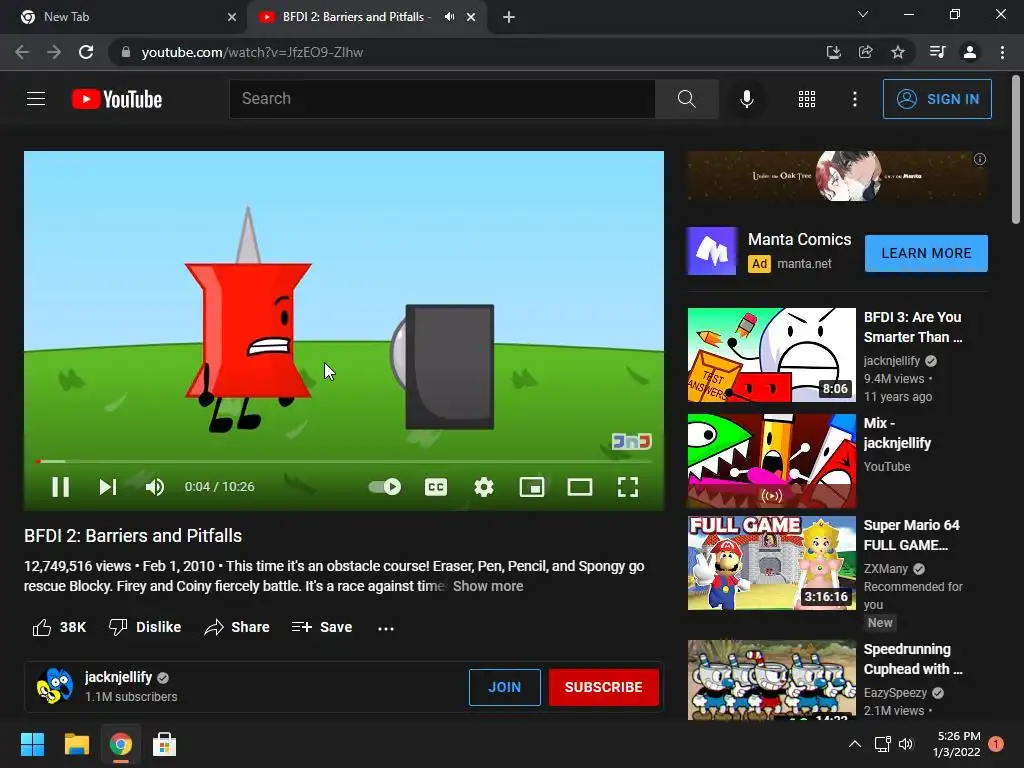Viewport: 1024px width, 768px height.
Task: Open jacknjellify channel avatar
Action: [55, 686]
